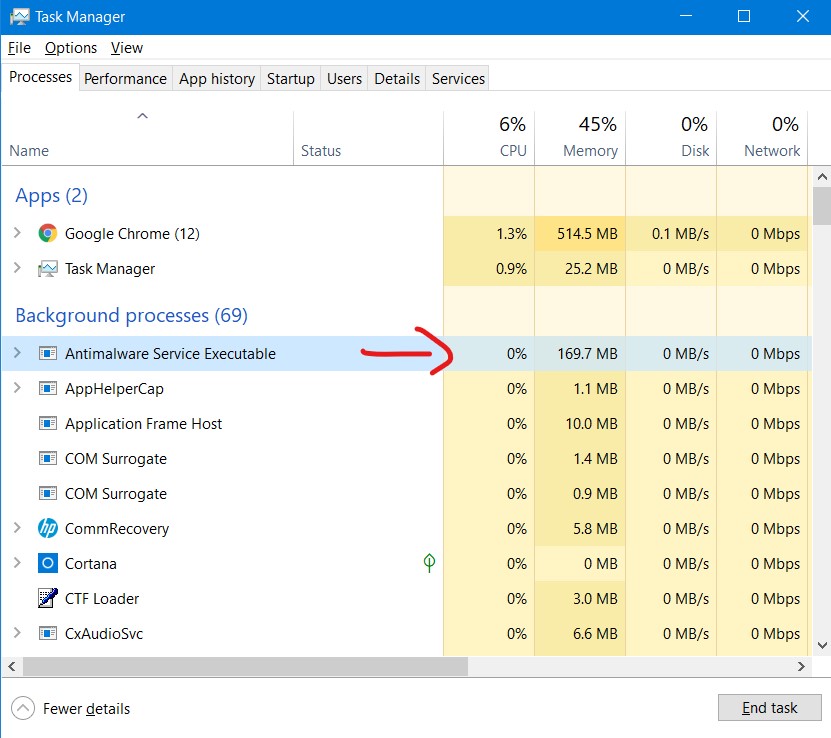Expand the CxAudioSvc process row

[17, 632]
